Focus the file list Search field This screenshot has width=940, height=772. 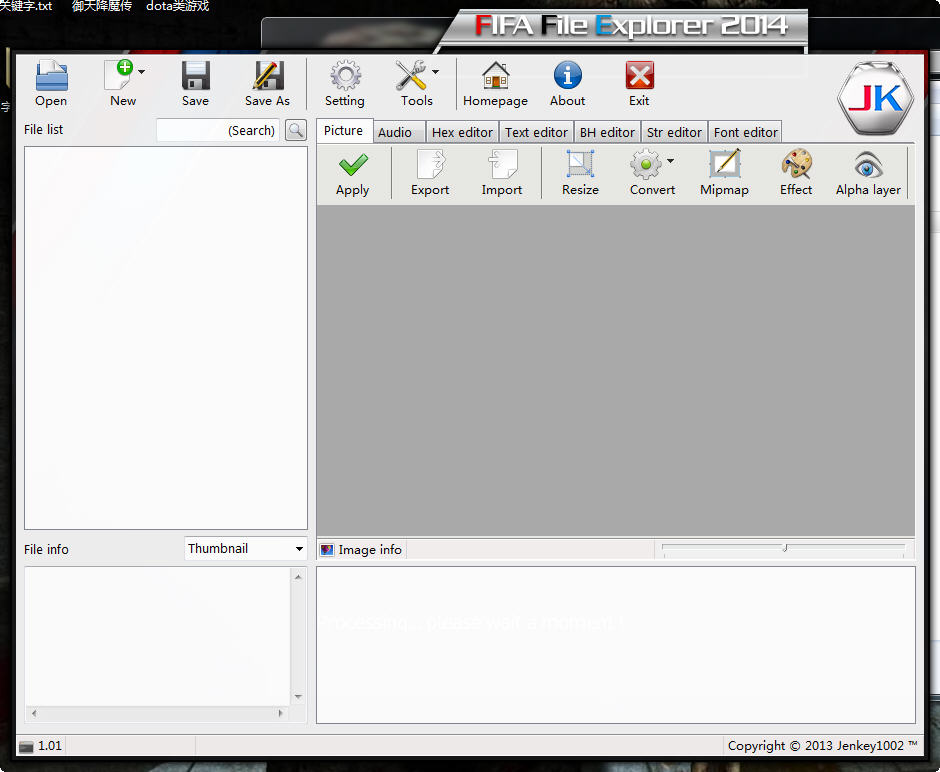click(218, 130)
